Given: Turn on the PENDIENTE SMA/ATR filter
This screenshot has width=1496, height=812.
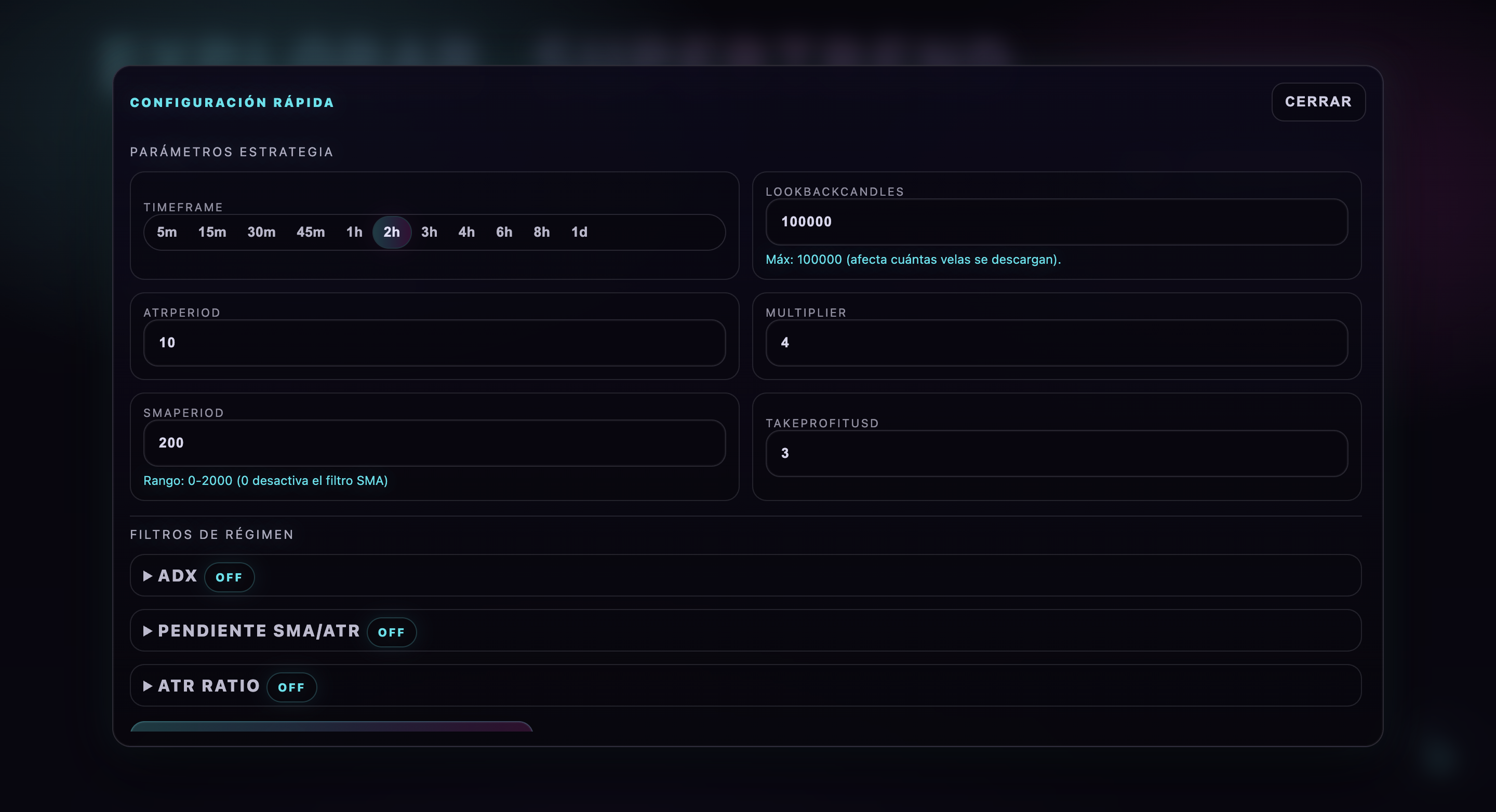Looking at the screenshot, I should [392, 632].
